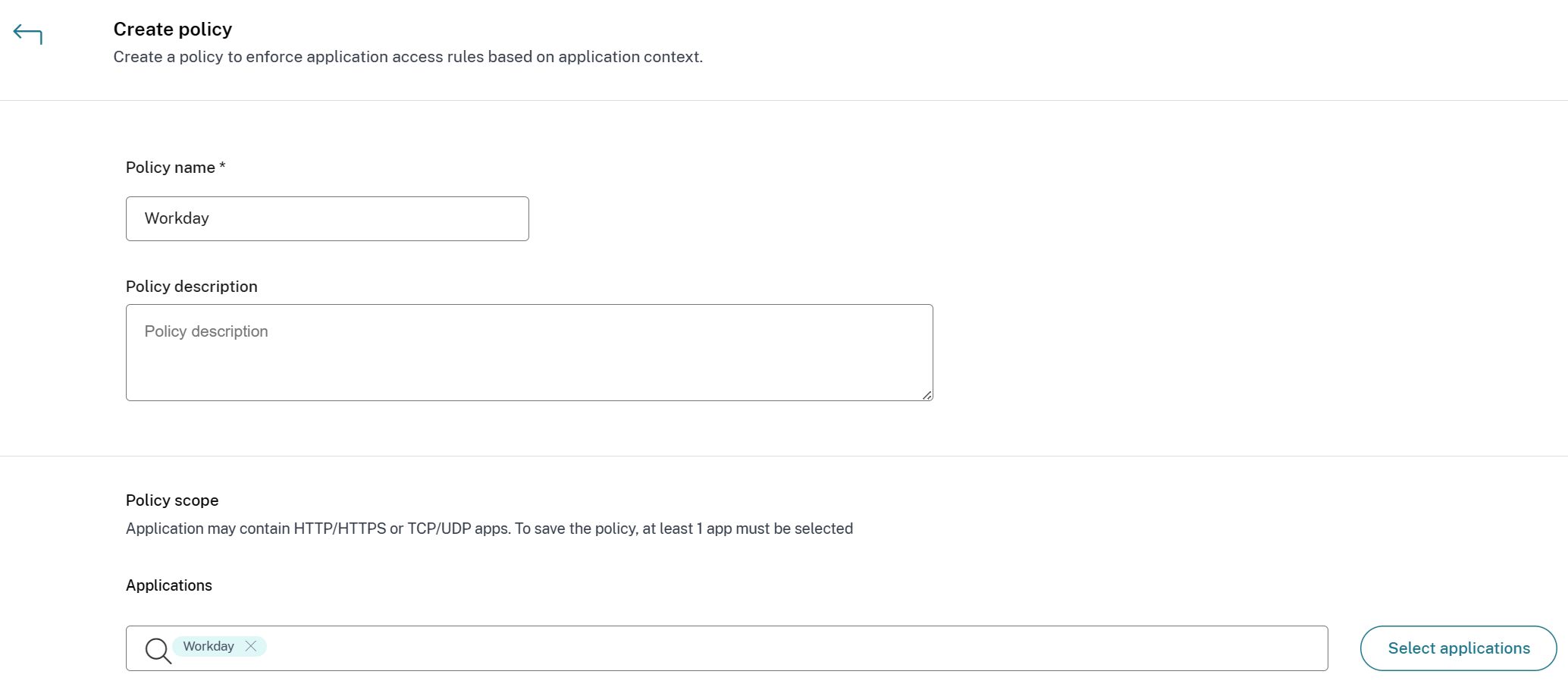
Task: Click the Policy description label above textarea
Action: pyautogui.click(x=192, y=287)
